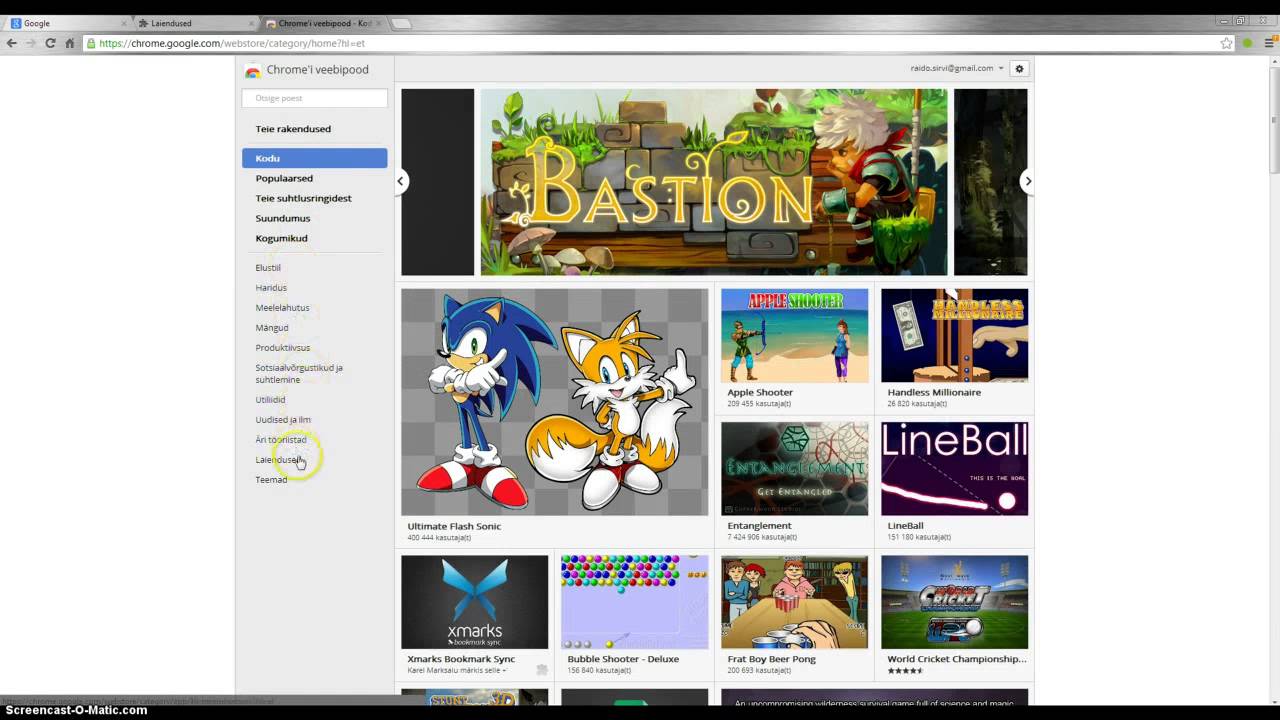Viewport: 1280px width, 720px height.
Task: Click the Entanglement title text
Action: 759,526
